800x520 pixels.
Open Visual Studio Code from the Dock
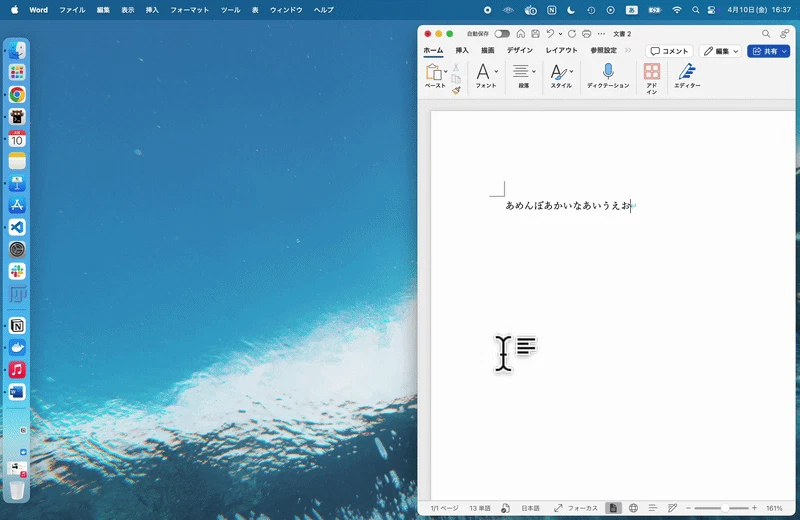point(17,227)
